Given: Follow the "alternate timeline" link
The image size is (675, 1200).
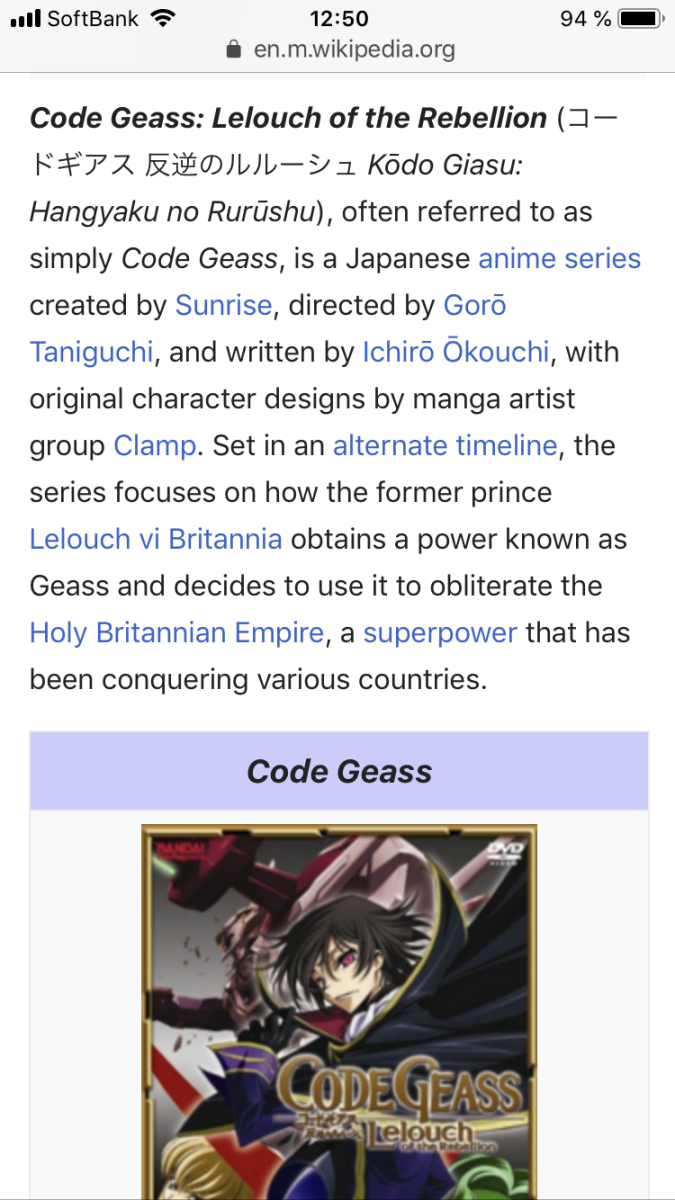Looking at the screenshot, I should point(444,445).
